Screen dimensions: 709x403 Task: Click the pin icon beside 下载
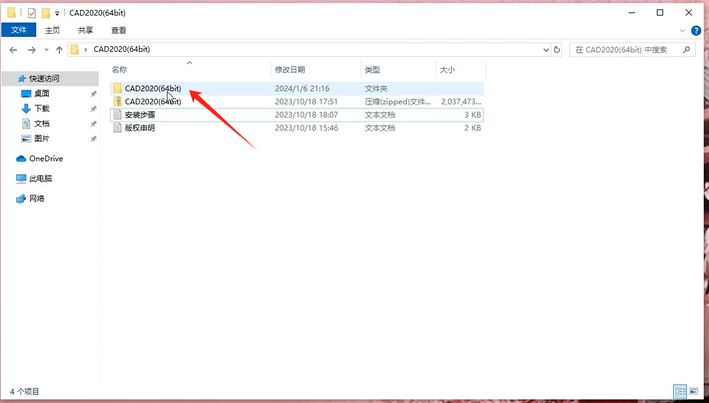click(93, 109)
